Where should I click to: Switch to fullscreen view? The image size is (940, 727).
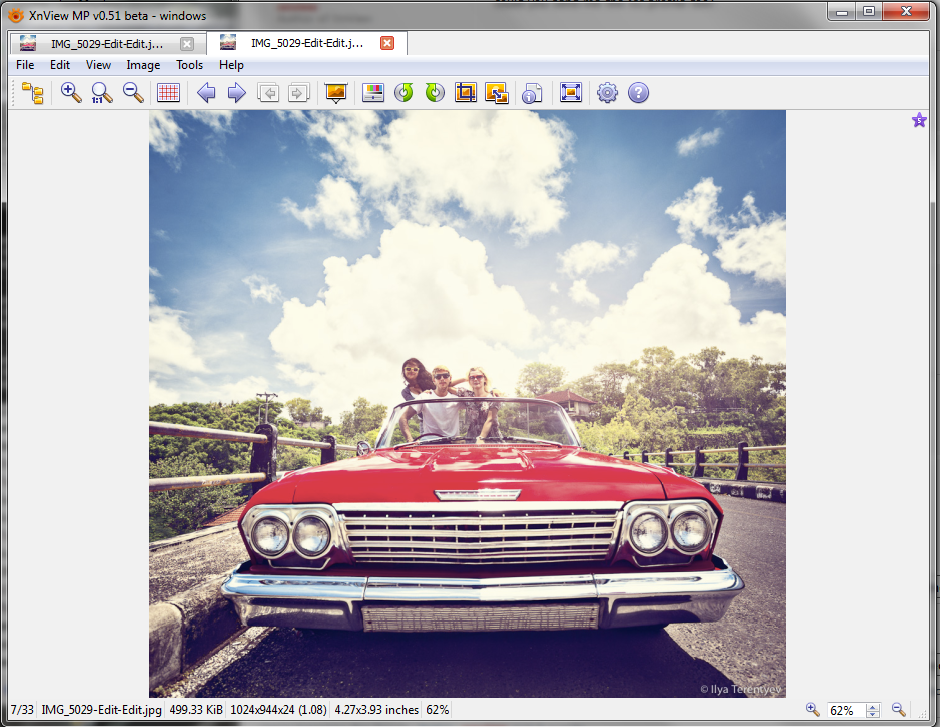coord(570,92)
